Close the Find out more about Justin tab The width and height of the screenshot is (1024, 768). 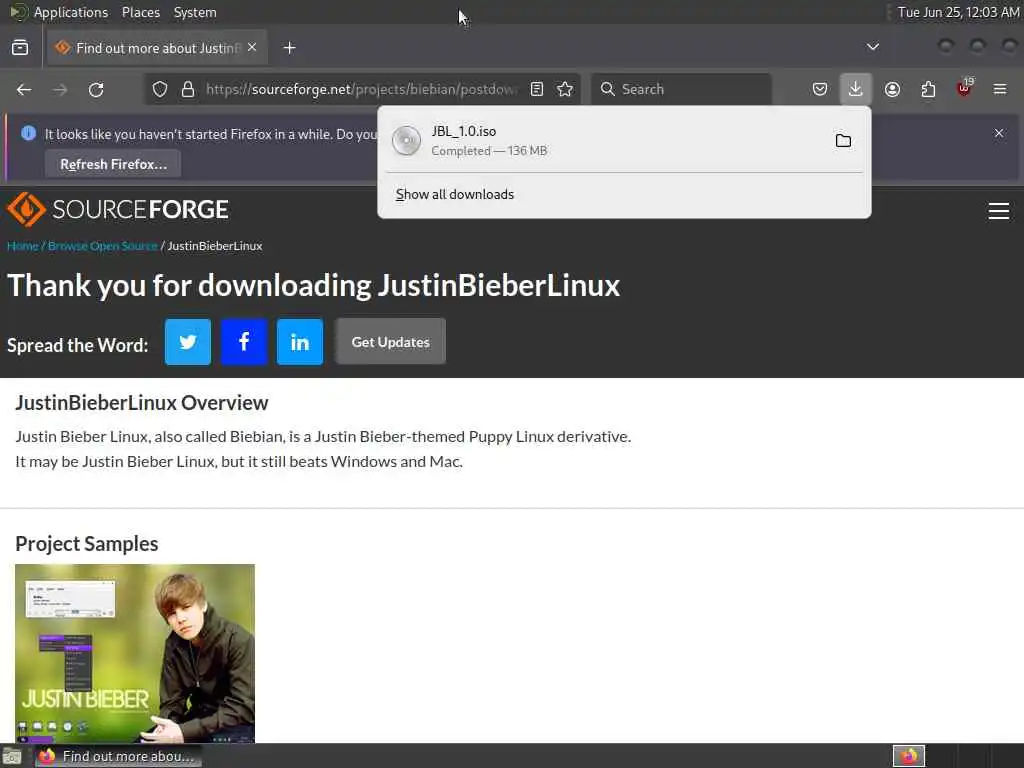point(252,48)
